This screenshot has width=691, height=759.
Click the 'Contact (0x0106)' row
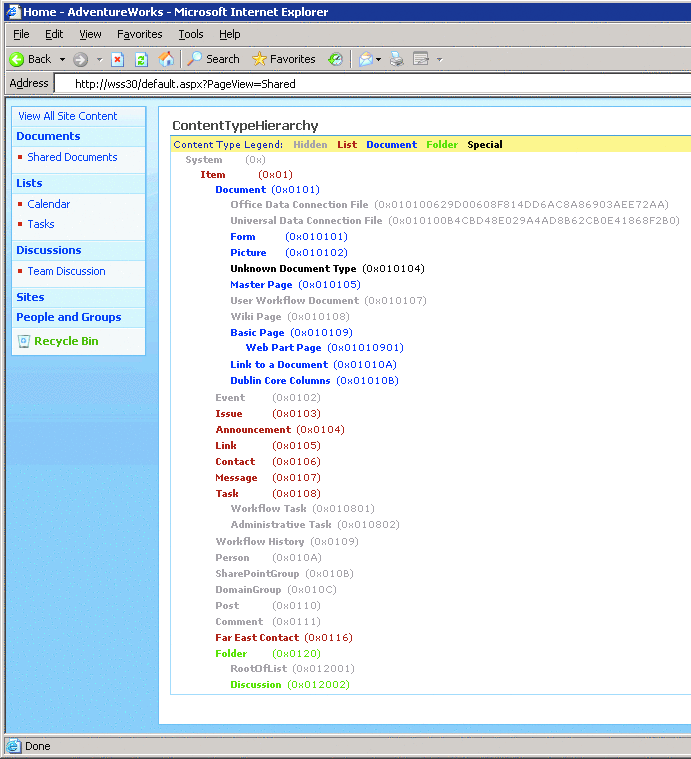coord(268,462)
